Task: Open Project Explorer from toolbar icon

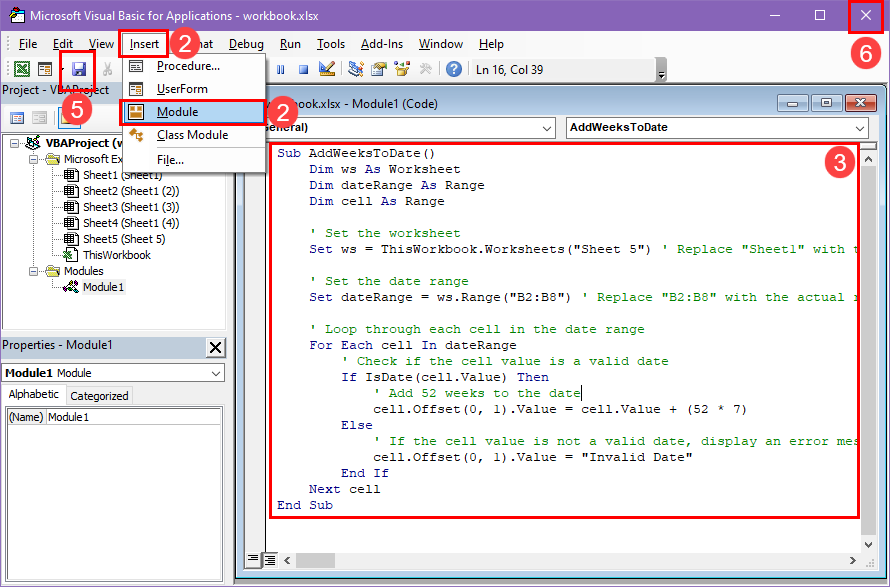Action: [356, 69]
